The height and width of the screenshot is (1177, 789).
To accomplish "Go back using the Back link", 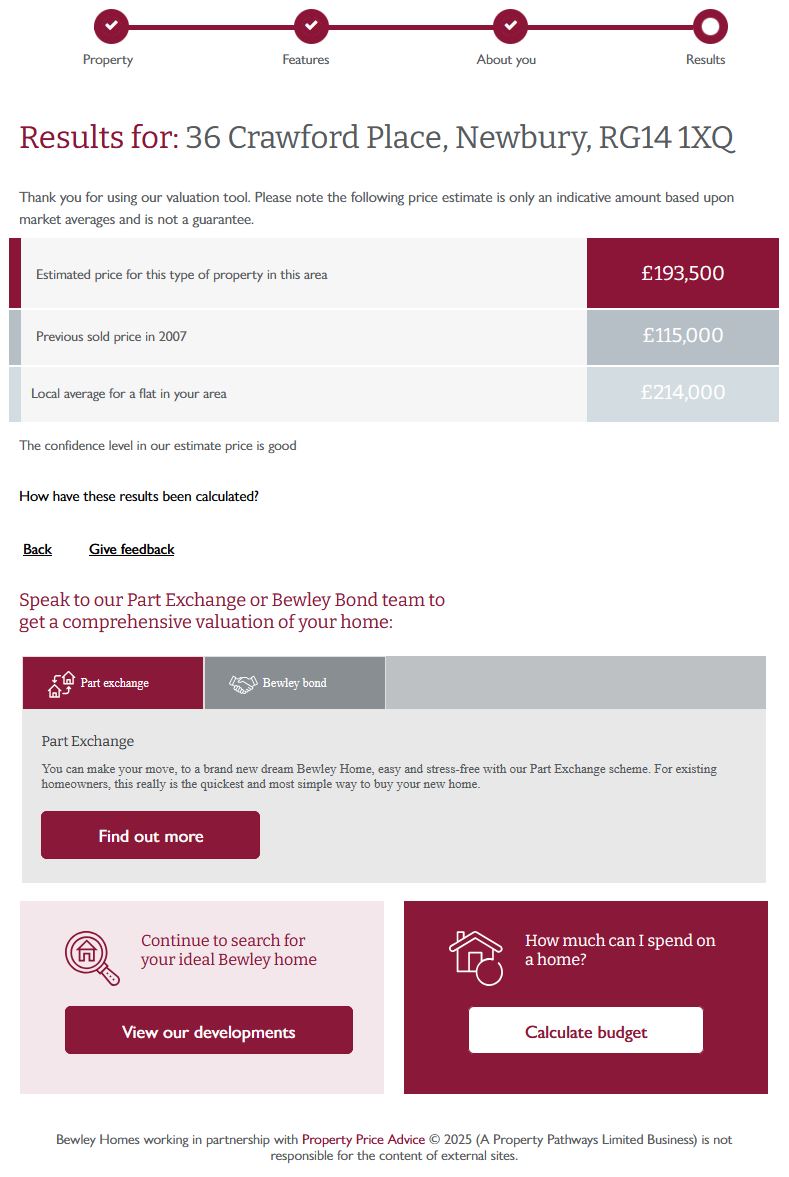I will click(38, 549).
